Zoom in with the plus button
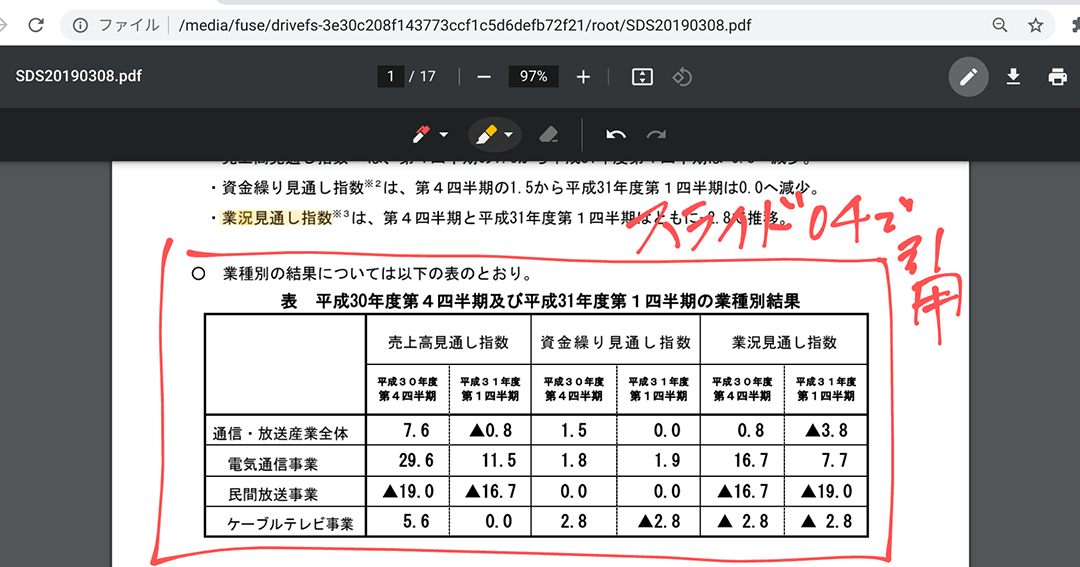Screen dimensions: 1080x567 click(x=583, y=76)
